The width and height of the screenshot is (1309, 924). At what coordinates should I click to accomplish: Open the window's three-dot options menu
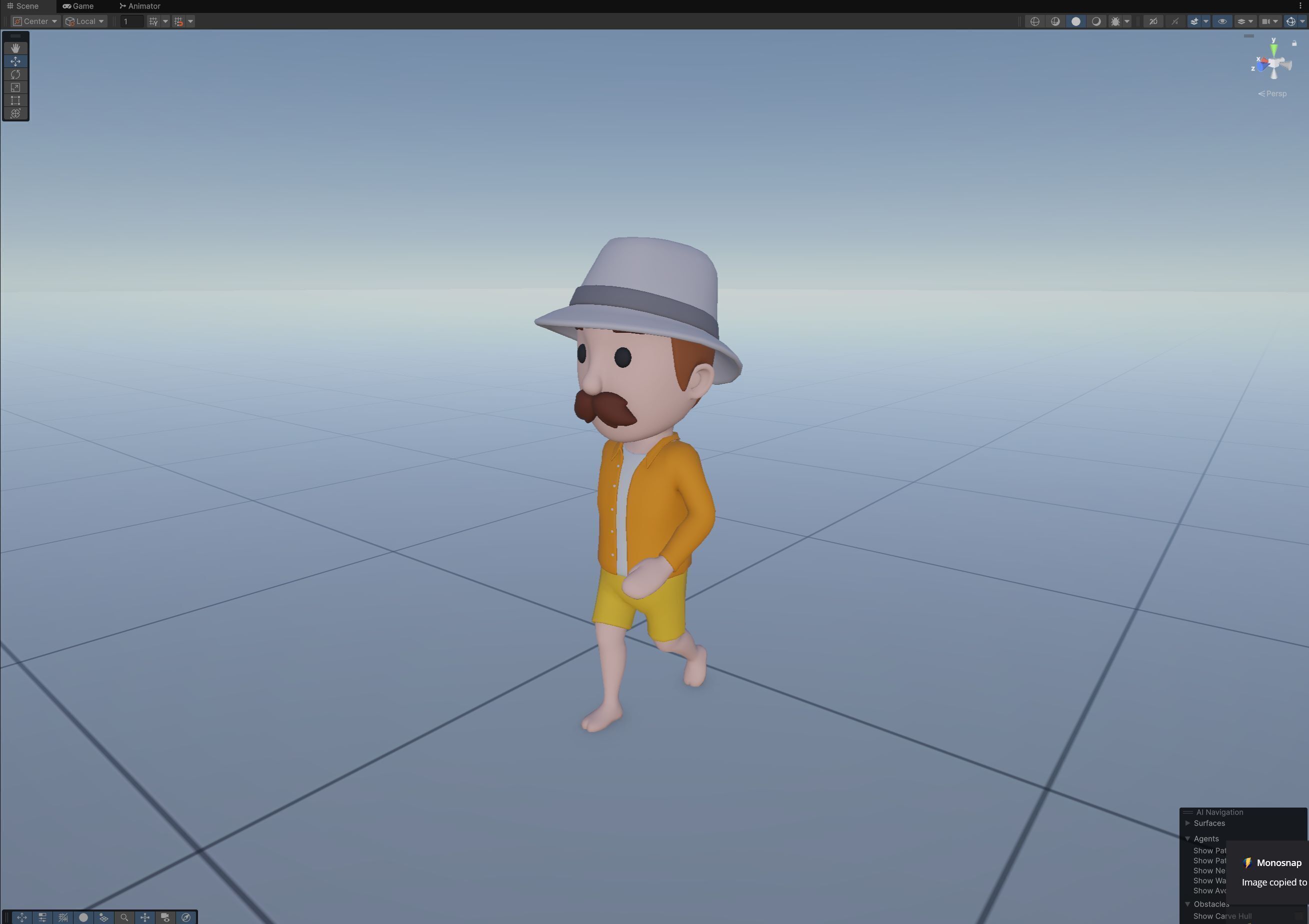[x=1300, y=5]
